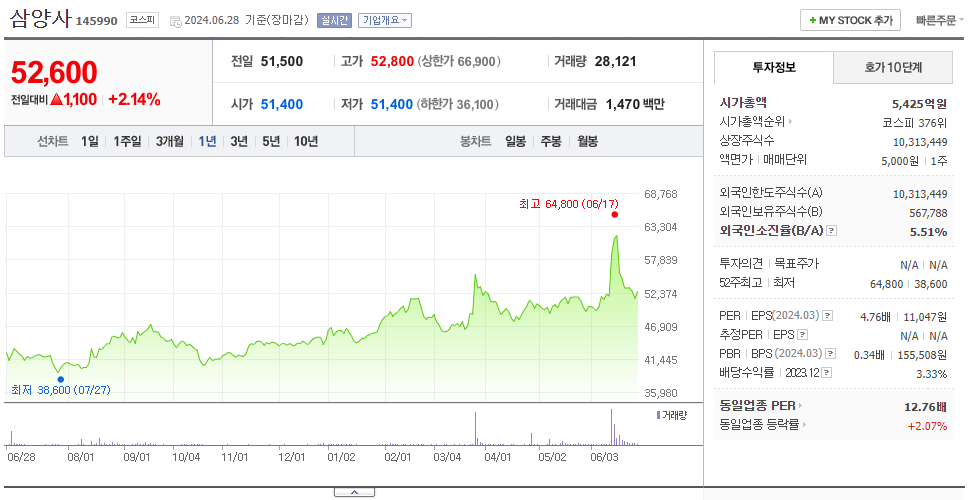
Task: Switch to the 투자정보 tab
Action: coord(774,67)
